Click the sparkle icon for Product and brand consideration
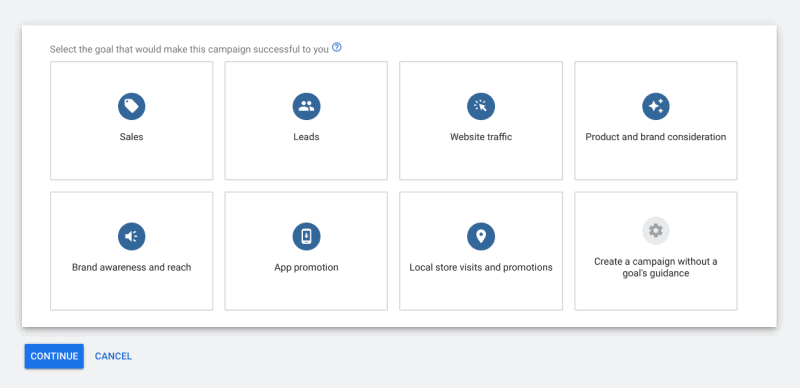This screenshot has width=800, height=388. point(656,106)
